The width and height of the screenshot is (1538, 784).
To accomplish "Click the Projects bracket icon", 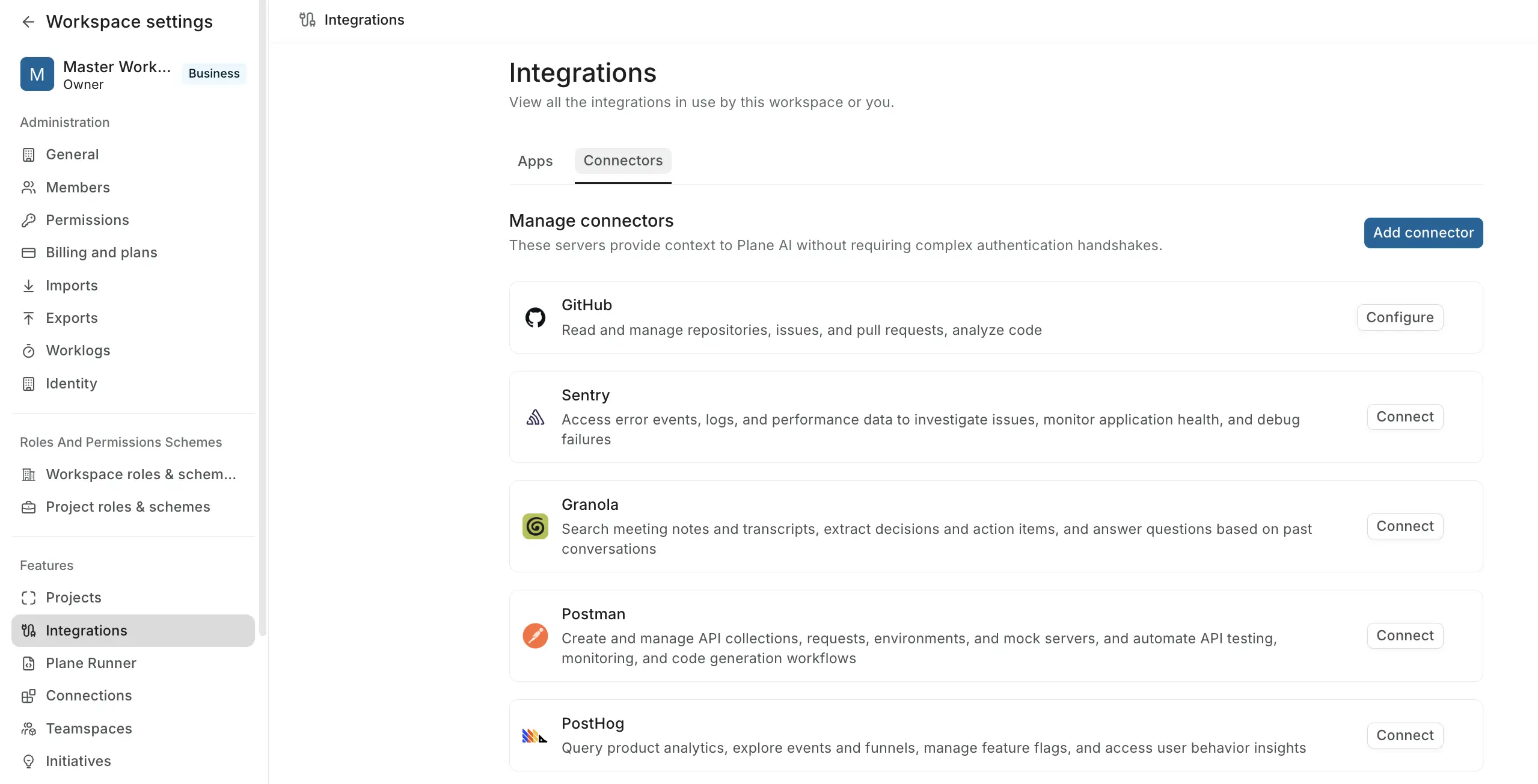I will coord(28,598).
